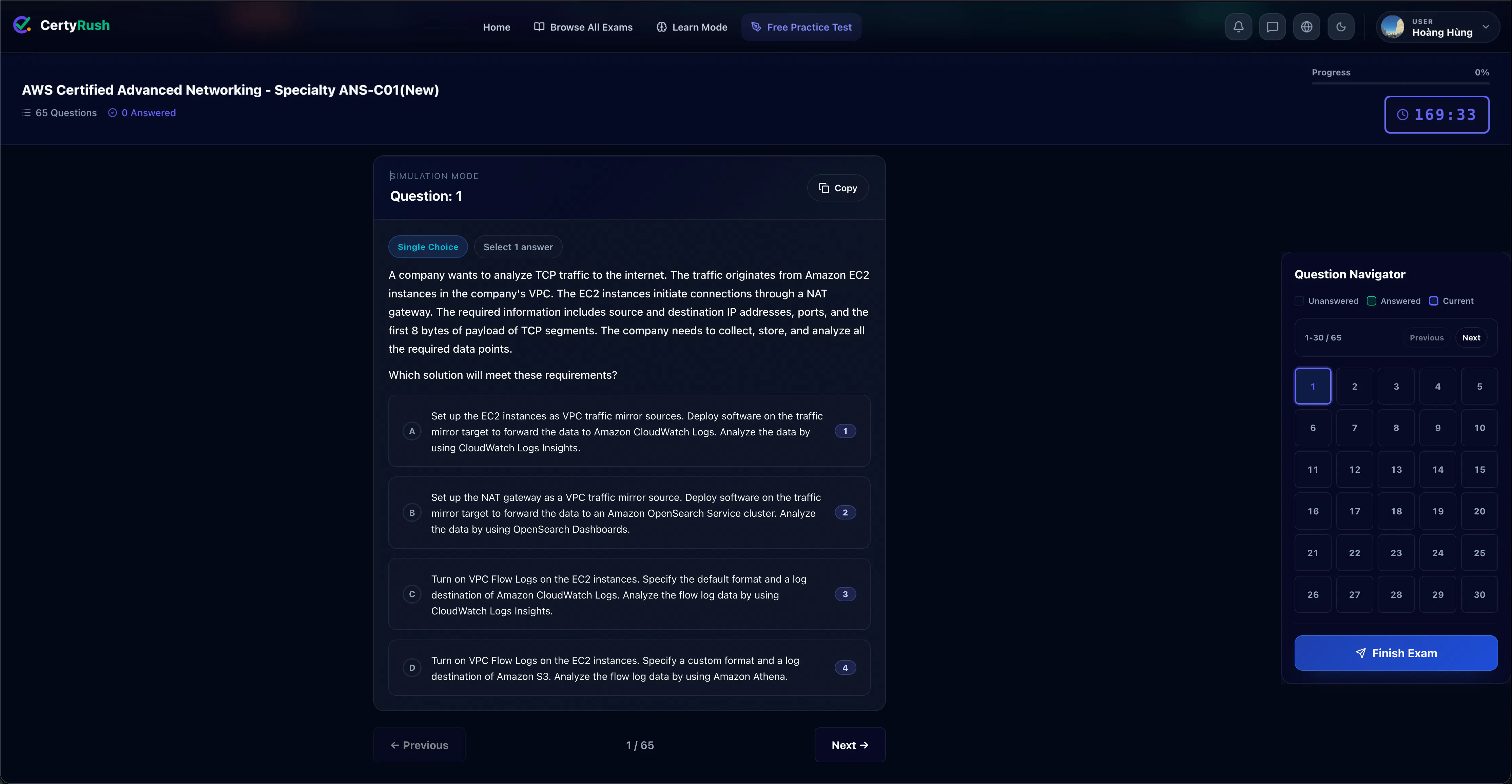This screenshot has width=1512, height=784.
Task: Jump to question 26 in navigator
Action: (1313, 594)
